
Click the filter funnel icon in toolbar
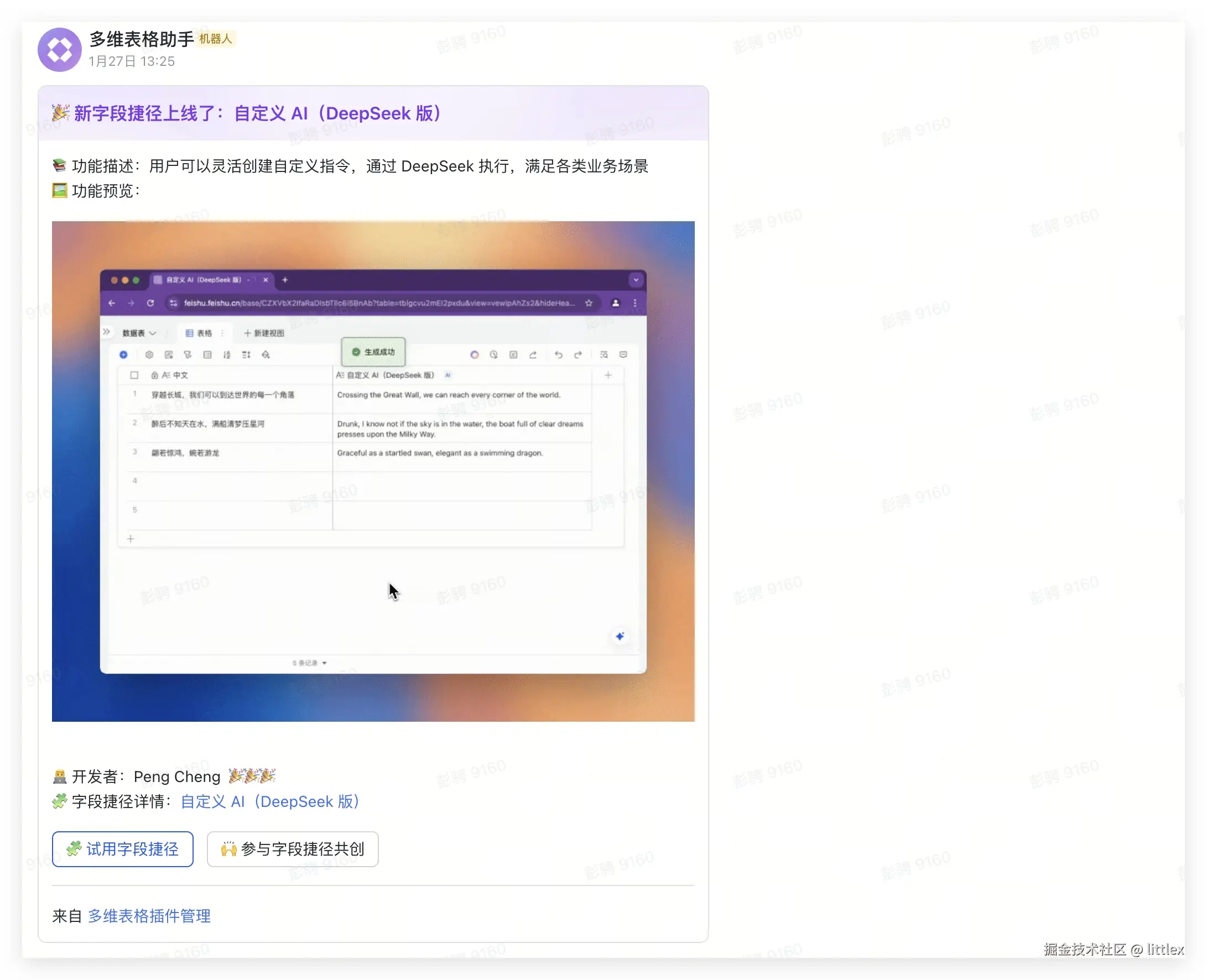[x=188, y=355]
